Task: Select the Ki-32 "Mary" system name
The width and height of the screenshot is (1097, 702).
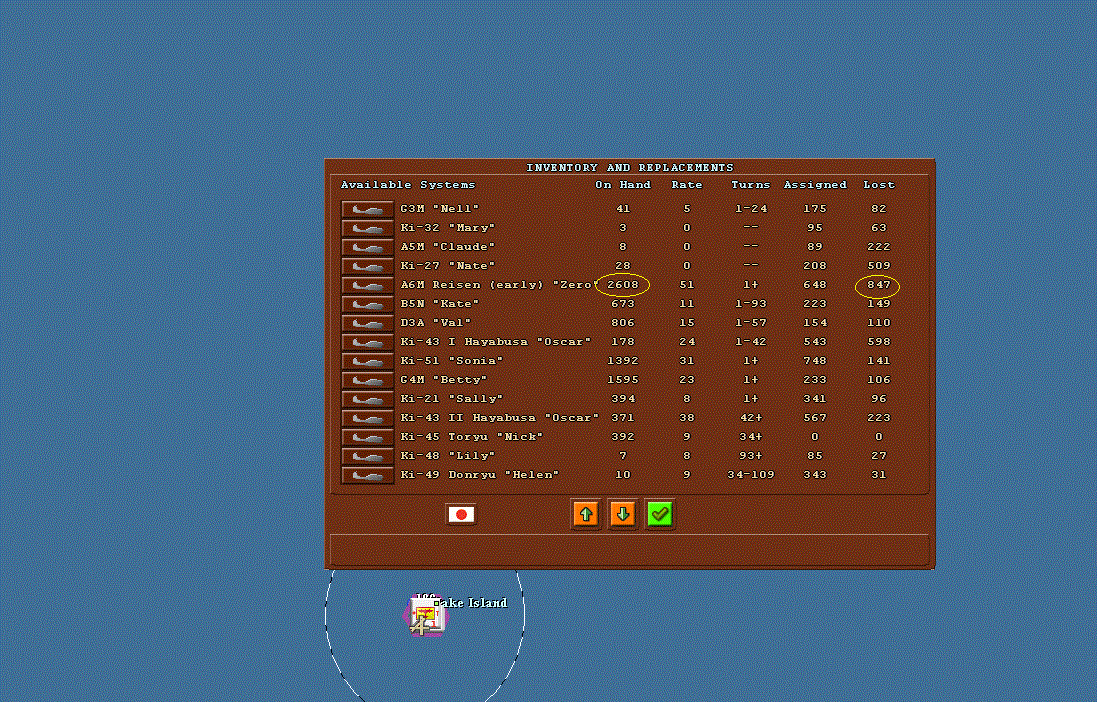Action: point(448,227)
